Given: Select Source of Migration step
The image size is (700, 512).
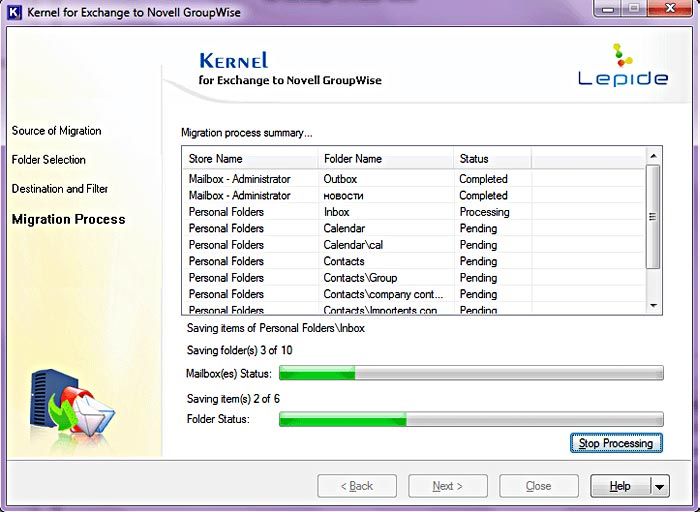Looking at the screenshot, I should [x=56, y=131].
